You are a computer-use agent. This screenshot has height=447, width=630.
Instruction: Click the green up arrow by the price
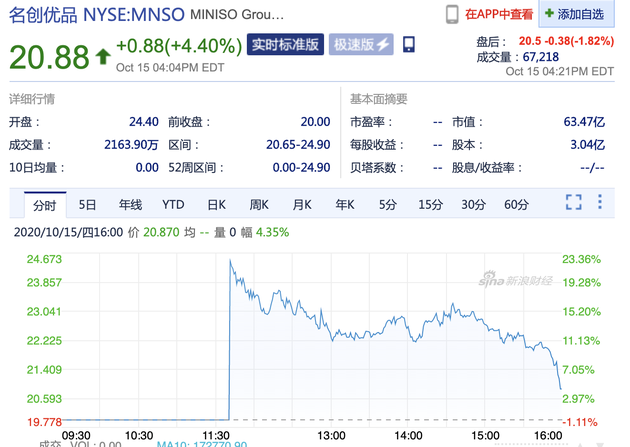[103, 57]
